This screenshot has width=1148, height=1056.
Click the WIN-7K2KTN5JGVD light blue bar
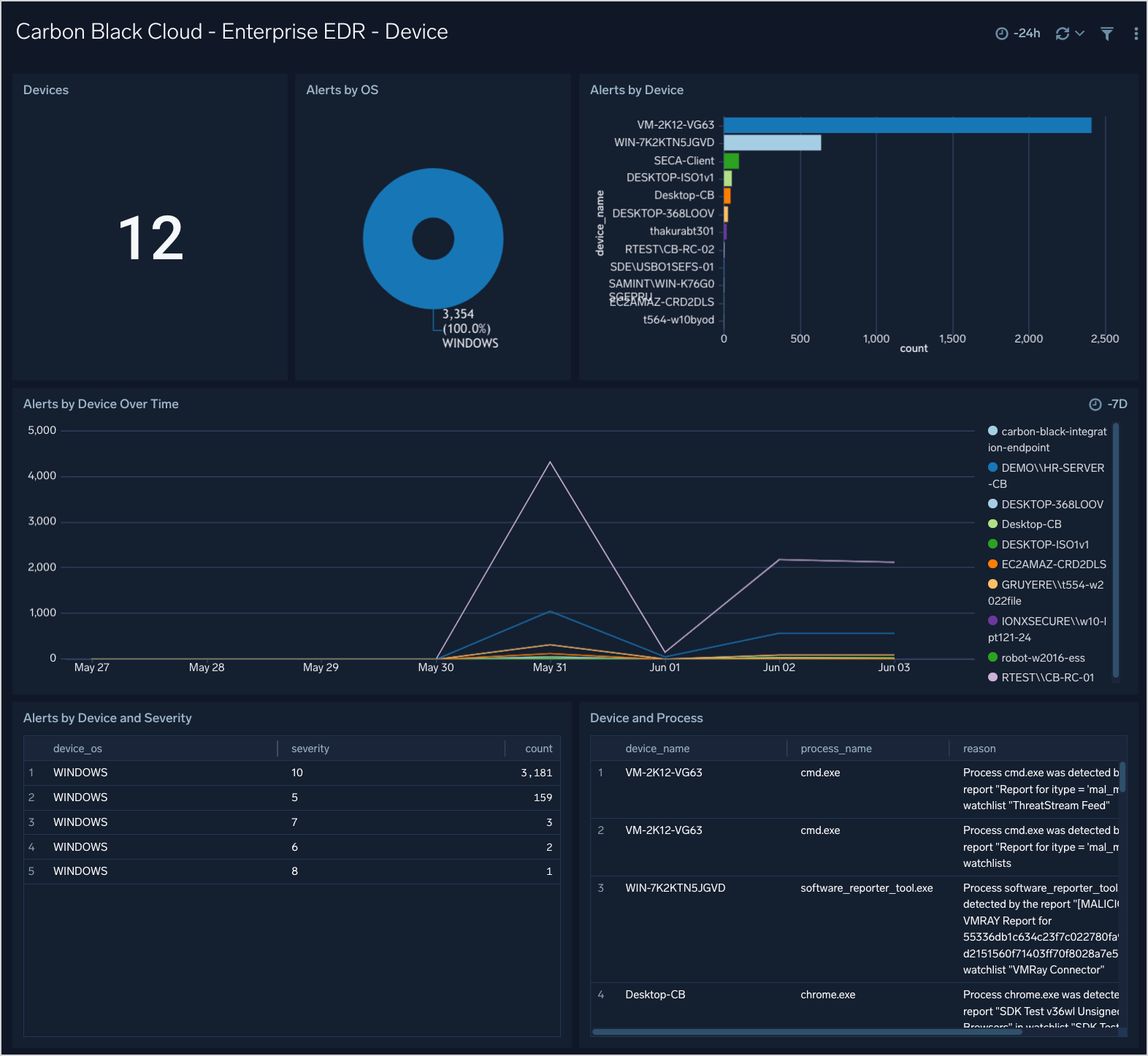(x=772, y=142)
